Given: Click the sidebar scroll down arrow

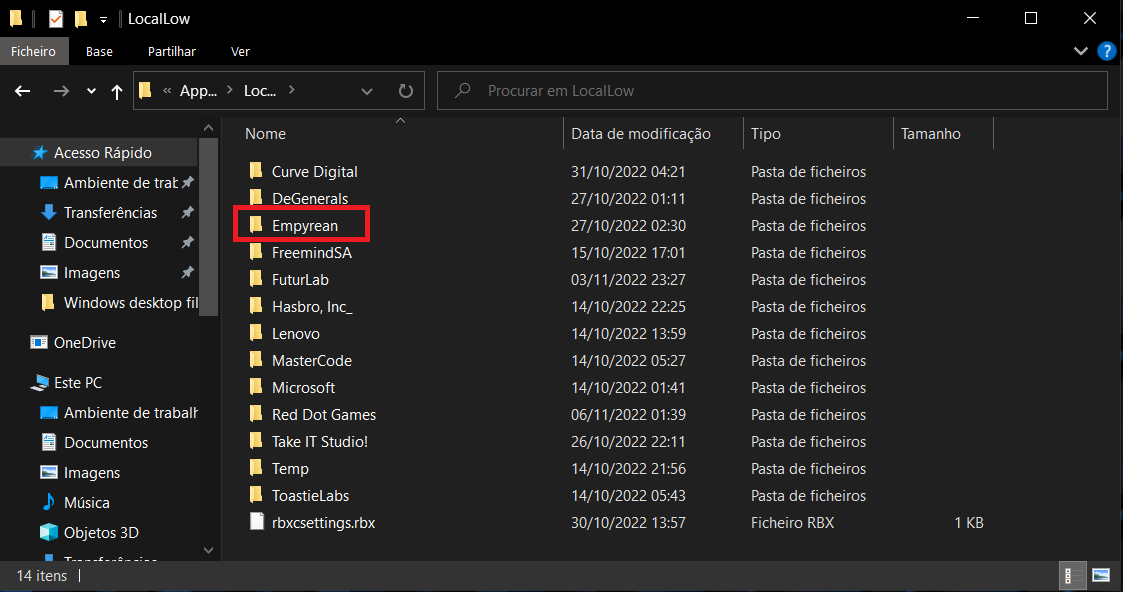Looking at the screenshot, I should click(x=208, y=549).
